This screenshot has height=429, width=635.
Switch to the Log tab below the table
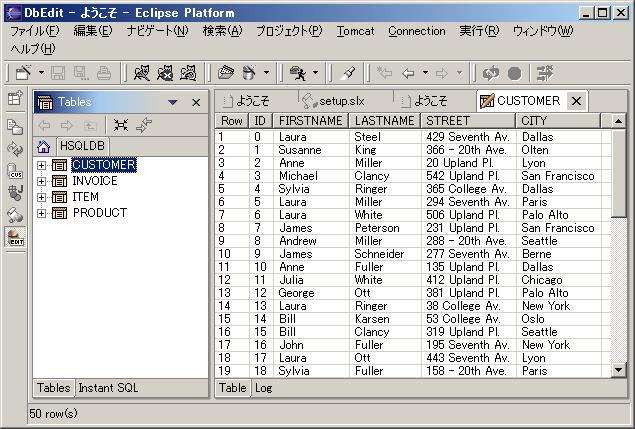pos(263,388)
